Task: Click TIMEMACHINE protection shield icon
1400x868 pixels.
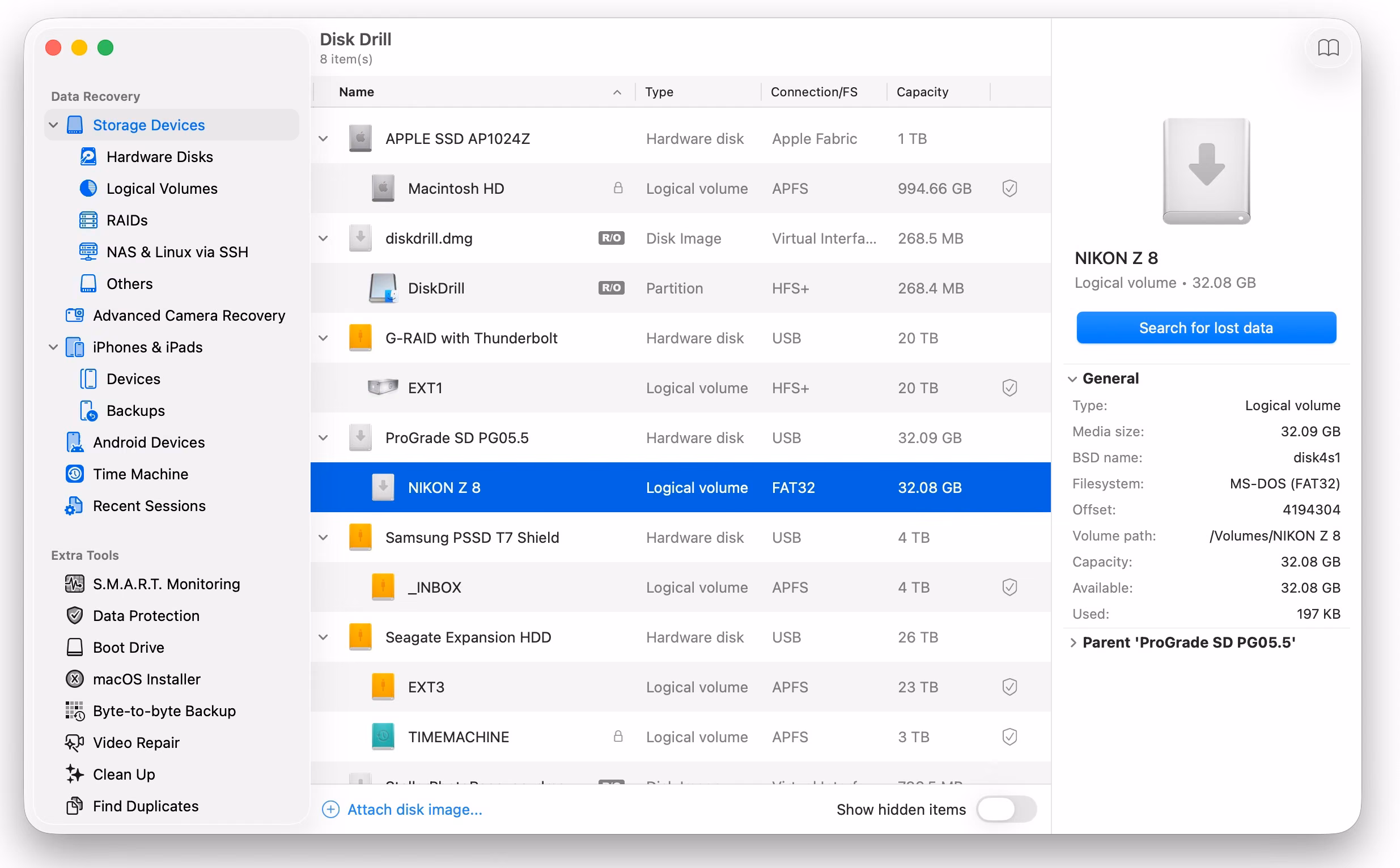Action: 1009,737
